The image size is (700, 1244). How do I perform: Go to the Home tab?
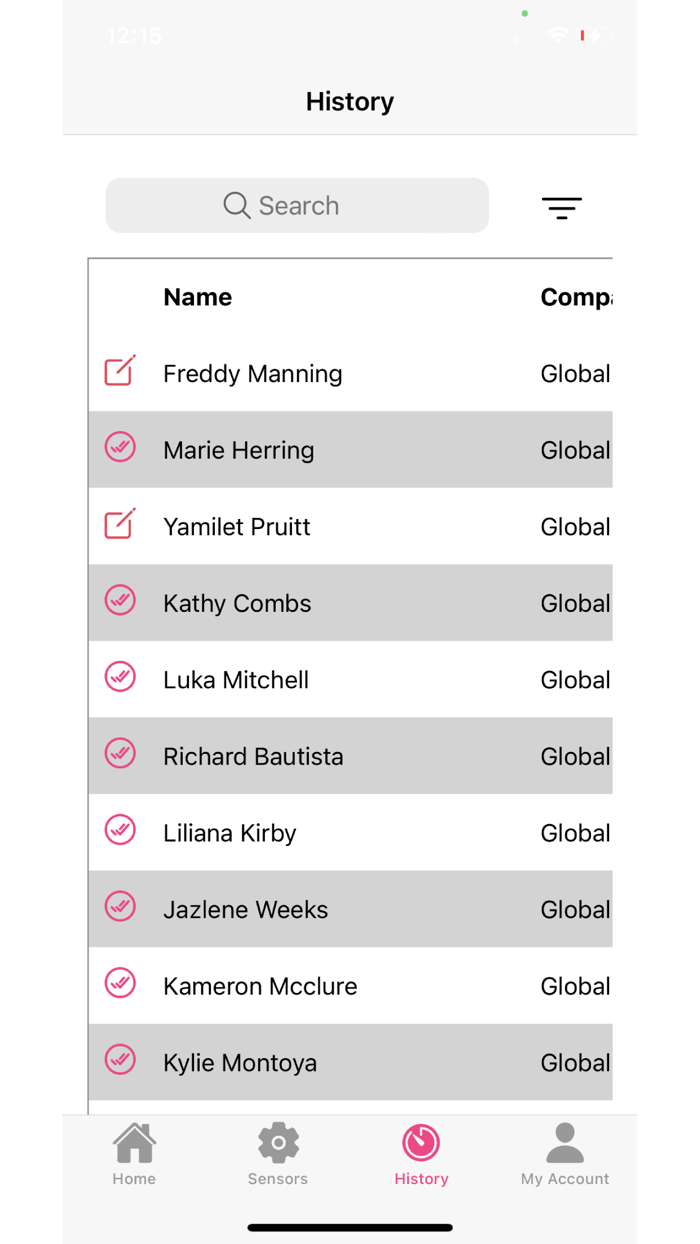click(134, 1154)
